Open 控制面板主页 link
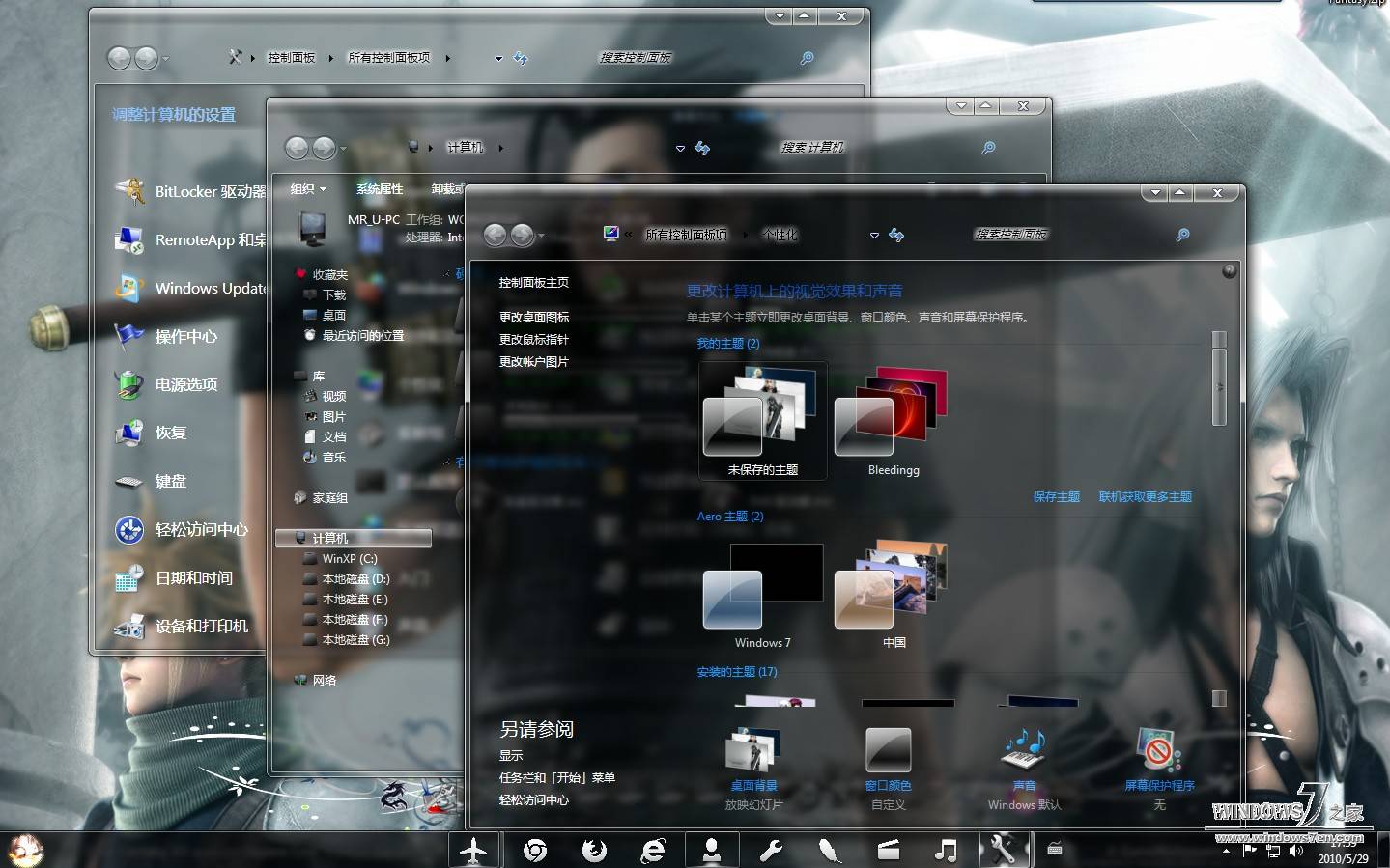This screenshot has height=868, width=1390. point(533,283)
